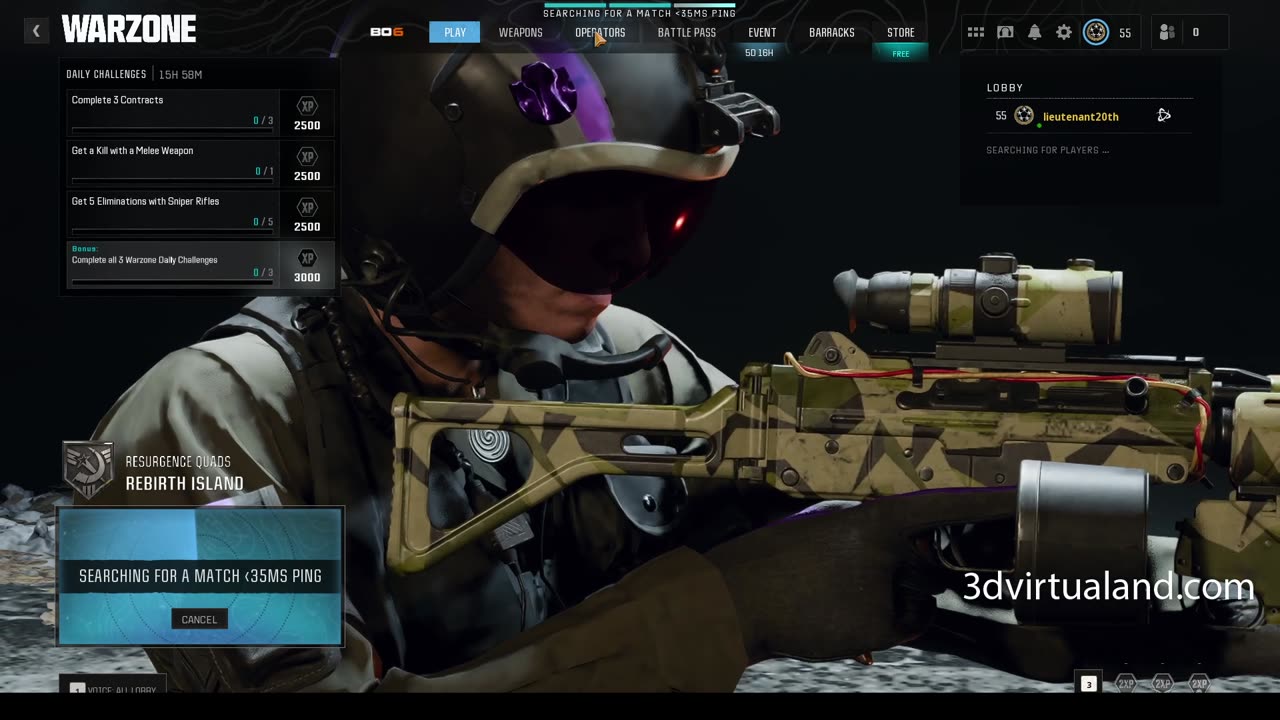Click the Battle.net platform icon beside lieutenant20th
1280x720 pixels.
click(1164, 115)
